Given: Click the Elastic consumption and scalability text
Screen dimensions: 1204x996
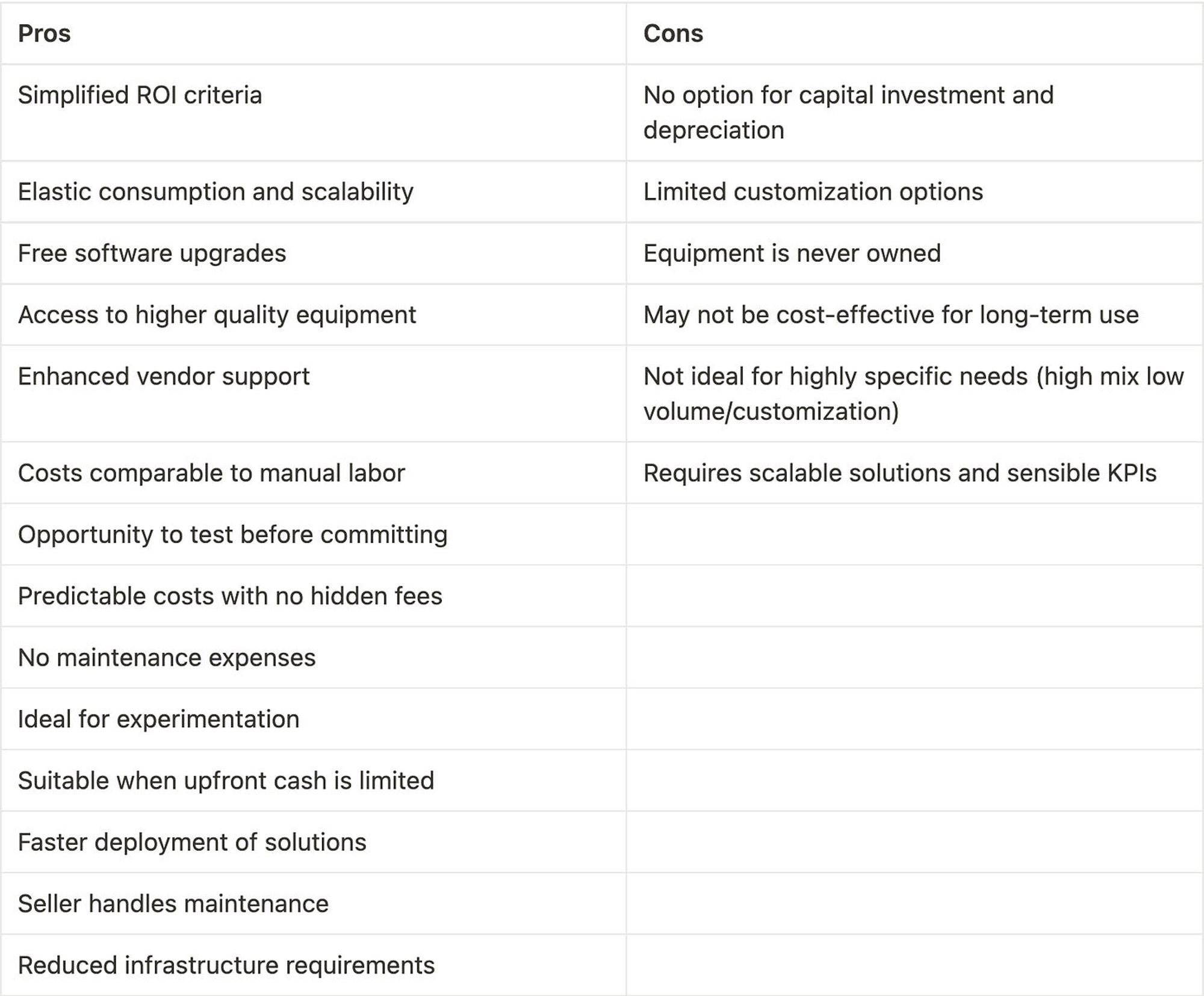Looking at the screenshot, I should click(x=216, y=192).
